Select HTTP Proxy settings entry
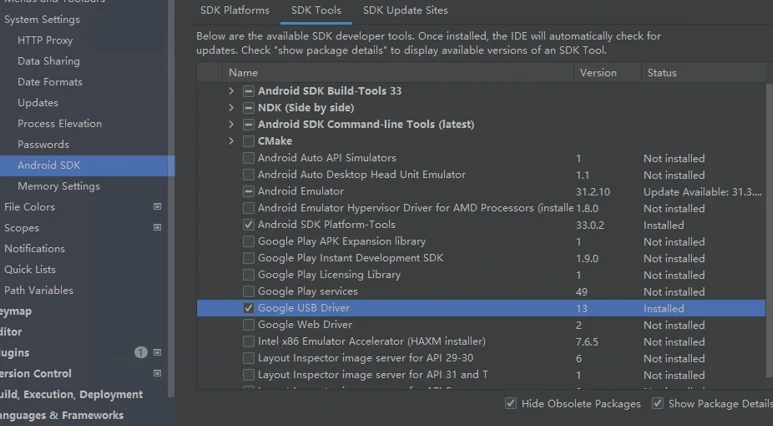Screen dimensions: 773x426 point(45,40)
